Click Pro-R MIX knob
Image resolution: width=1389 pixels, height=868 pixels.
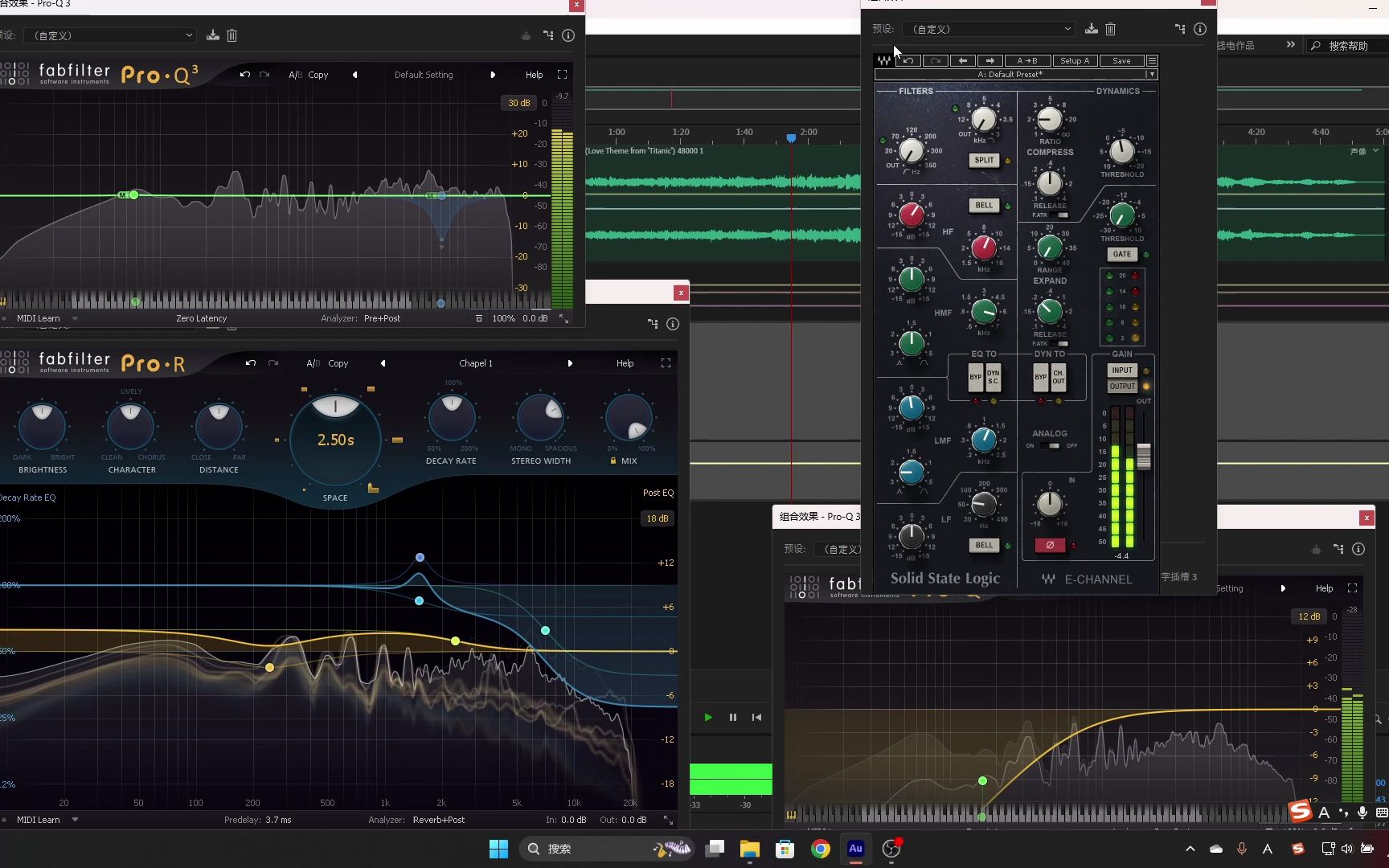pos(629,418)
